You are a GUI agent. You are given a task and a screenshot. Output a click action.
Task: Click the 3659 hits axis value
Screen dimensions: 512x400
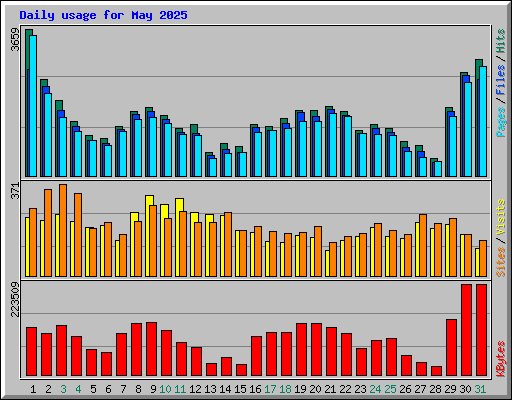coord(15,39)
